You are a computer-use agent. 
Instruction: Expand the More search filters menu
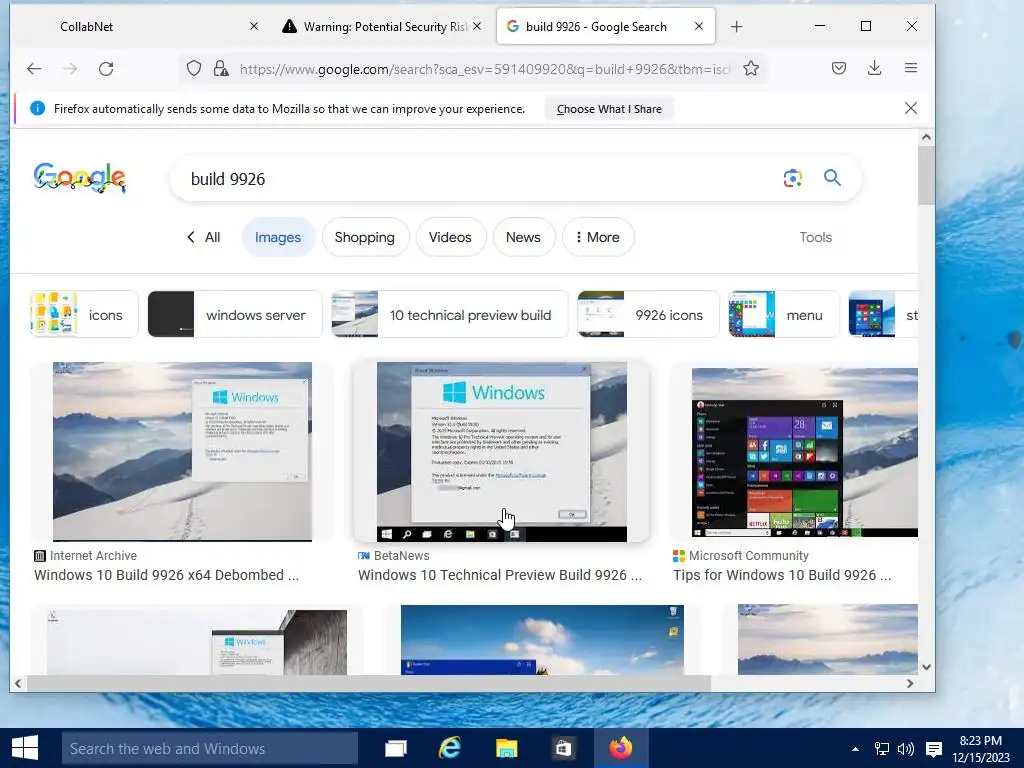coord(598,237)
